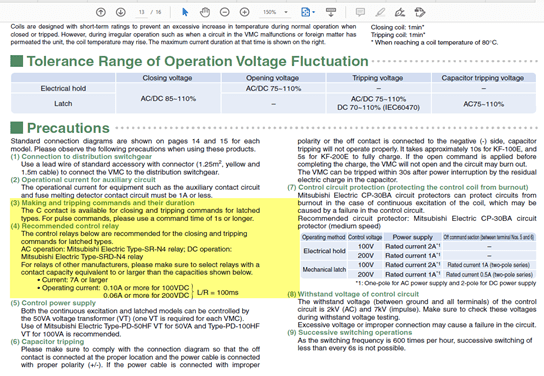Click heading (3) Making and tripping commands
The height and width of the screenshot is (376, 544).
tap(102, 203)
